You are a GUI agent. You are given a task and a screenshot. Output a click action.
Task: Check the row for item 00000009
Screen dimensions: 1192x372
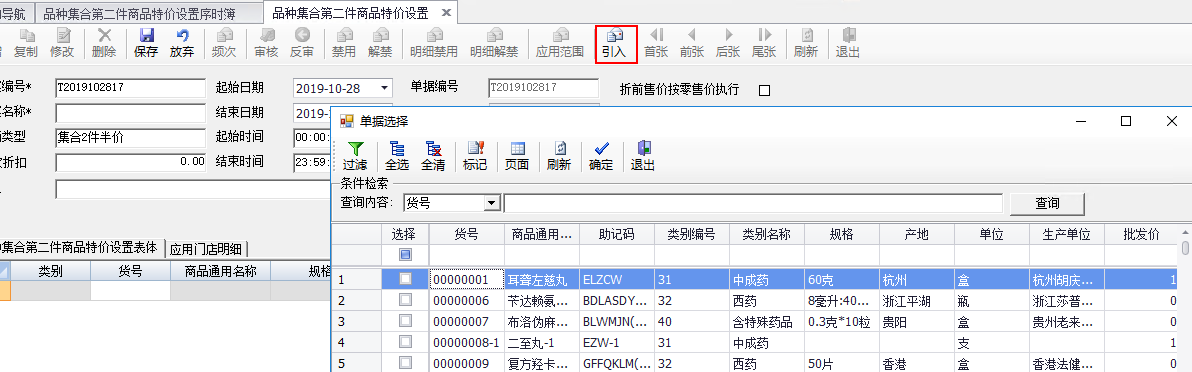coord(405,362)
